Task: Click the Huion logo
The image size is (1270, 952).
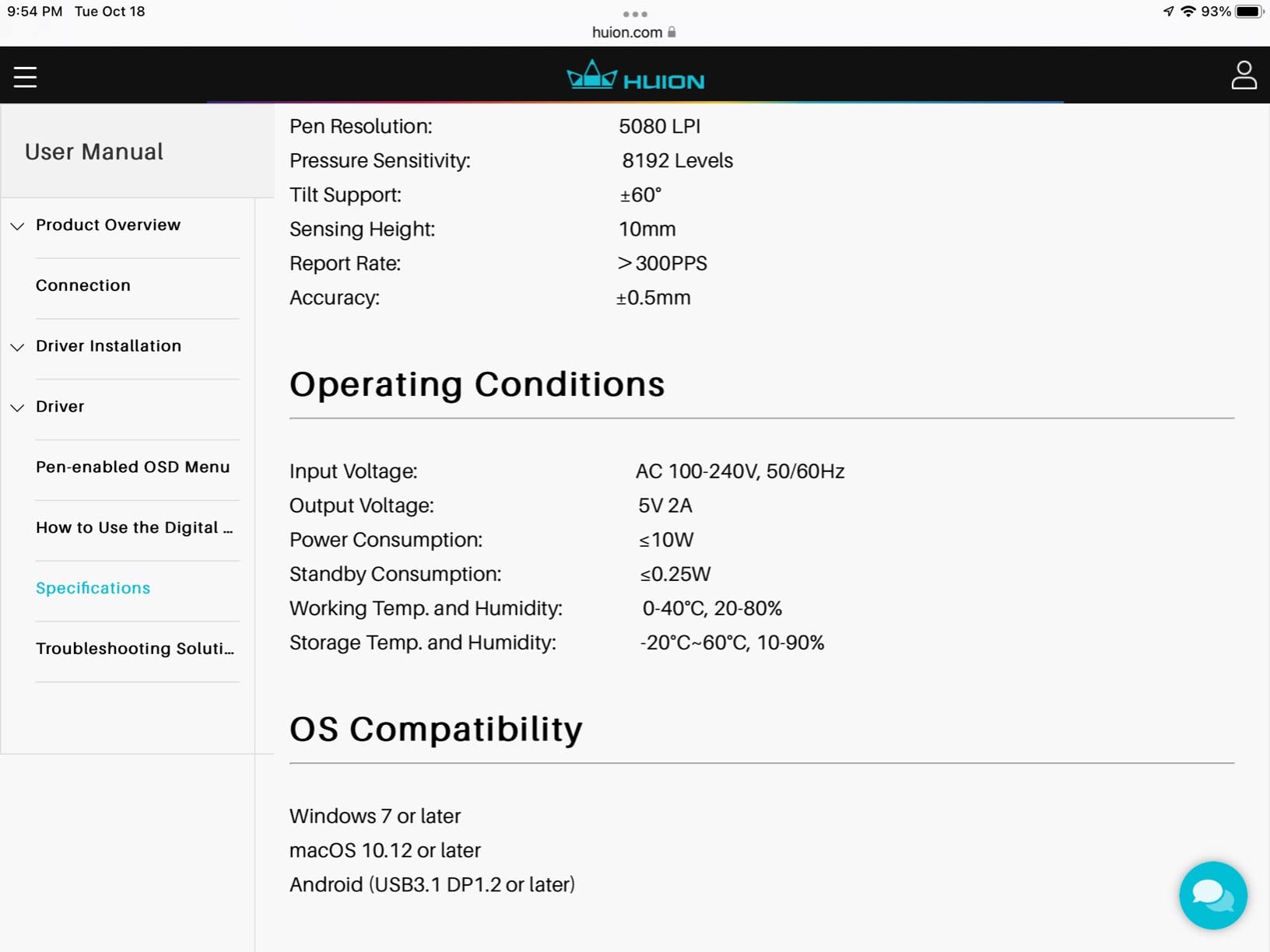Action: [635, 75]
